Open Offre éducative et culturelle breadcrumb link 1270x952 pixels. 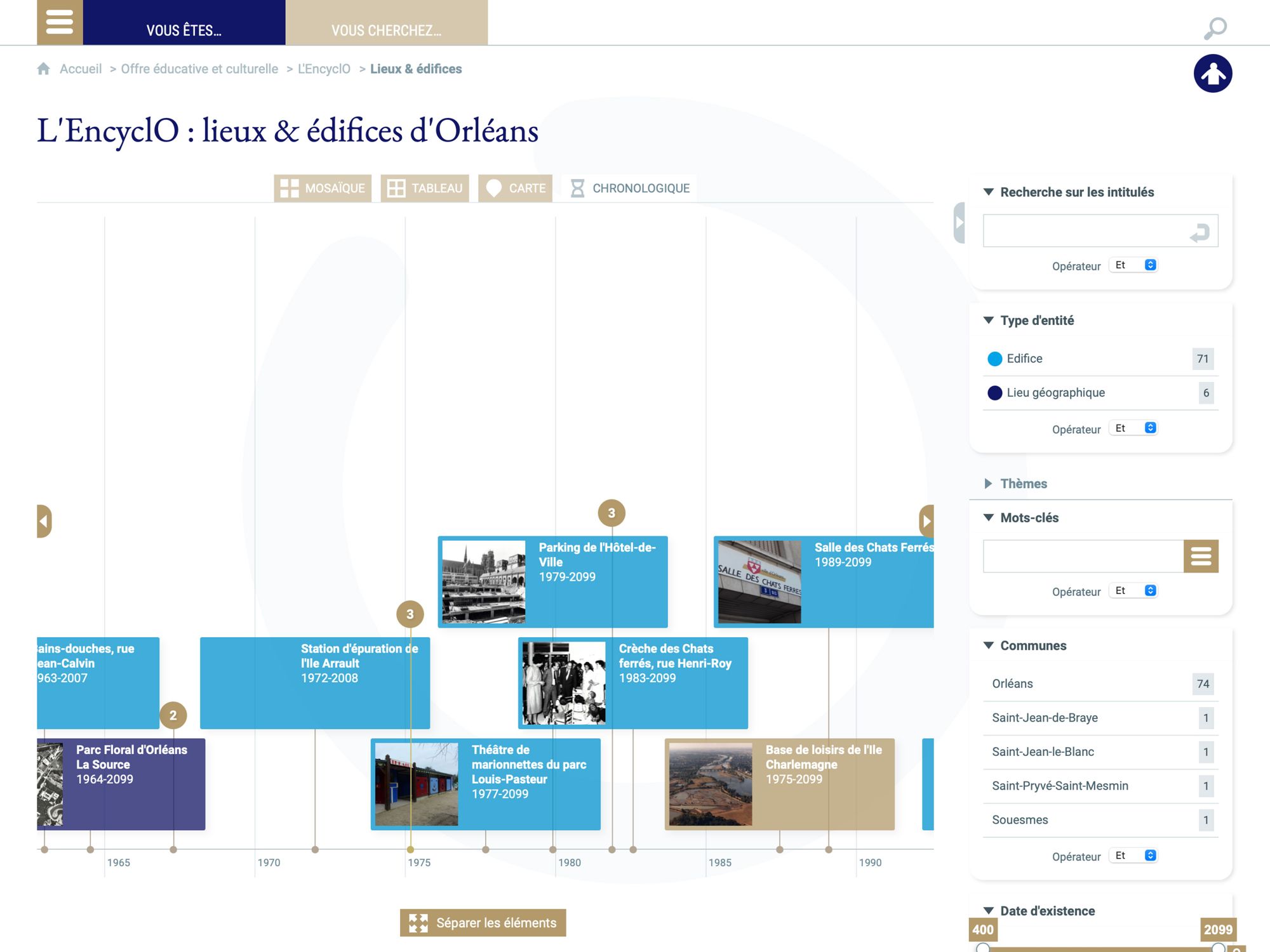pos(199,69)
